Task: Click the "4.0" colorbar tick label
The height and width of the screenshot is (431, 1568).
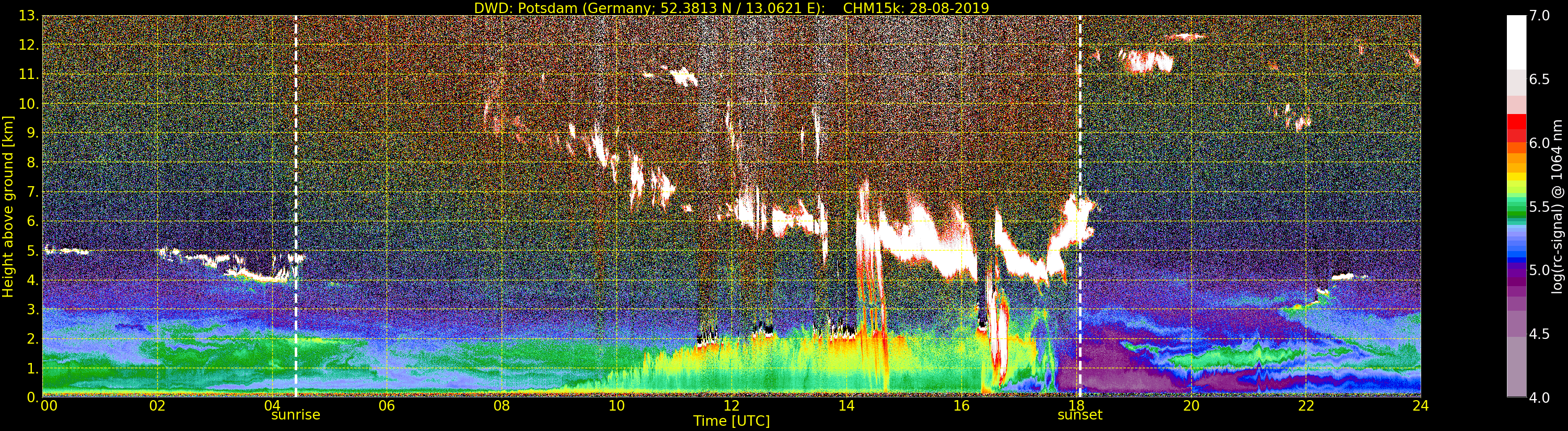Action: (x=1539, y=398)
